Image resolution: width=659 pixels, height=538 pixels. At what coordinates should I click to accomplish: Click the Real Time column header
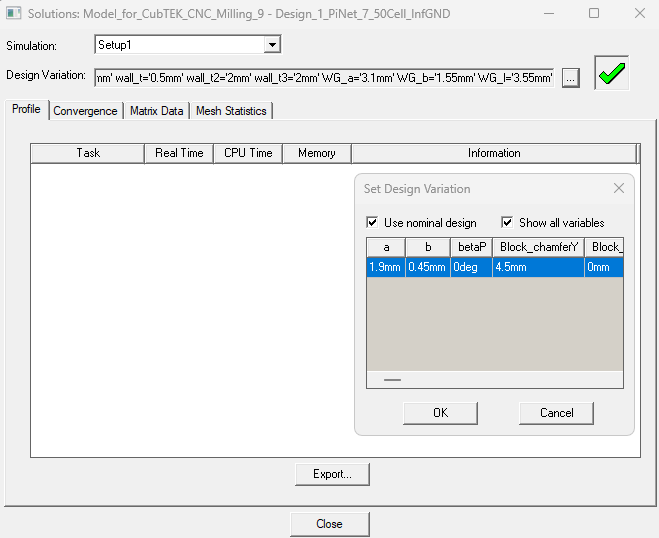click(179, 153)
